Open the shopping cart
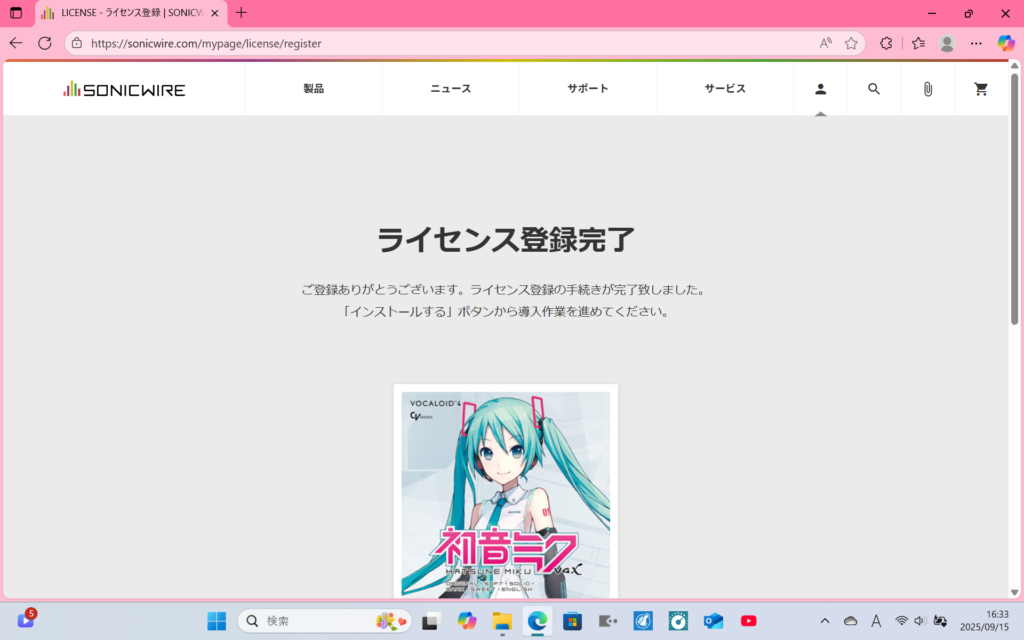This screenshot has height=640, width=1024. tap(981, 89)
